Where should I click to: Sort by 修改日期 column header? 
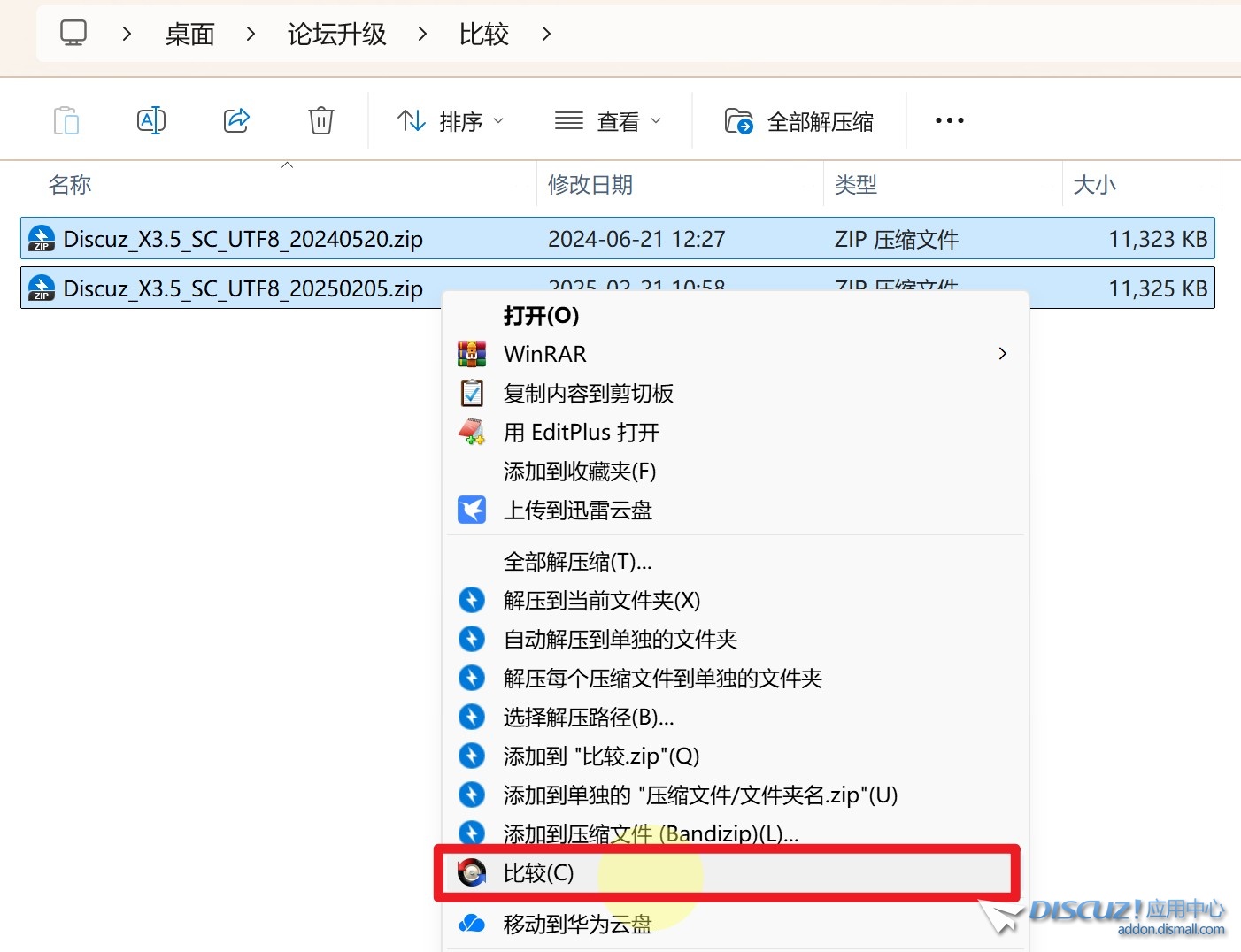tap(590, 185)
